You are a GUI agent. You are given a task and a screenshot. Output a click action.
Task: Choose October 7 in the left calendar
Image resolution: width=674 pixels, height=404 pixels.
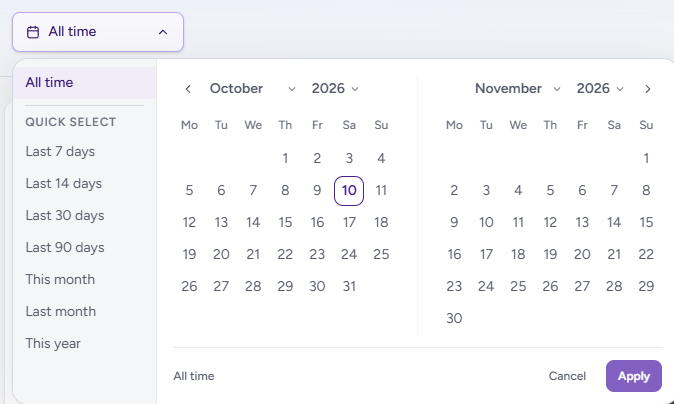tap(253, 190)
